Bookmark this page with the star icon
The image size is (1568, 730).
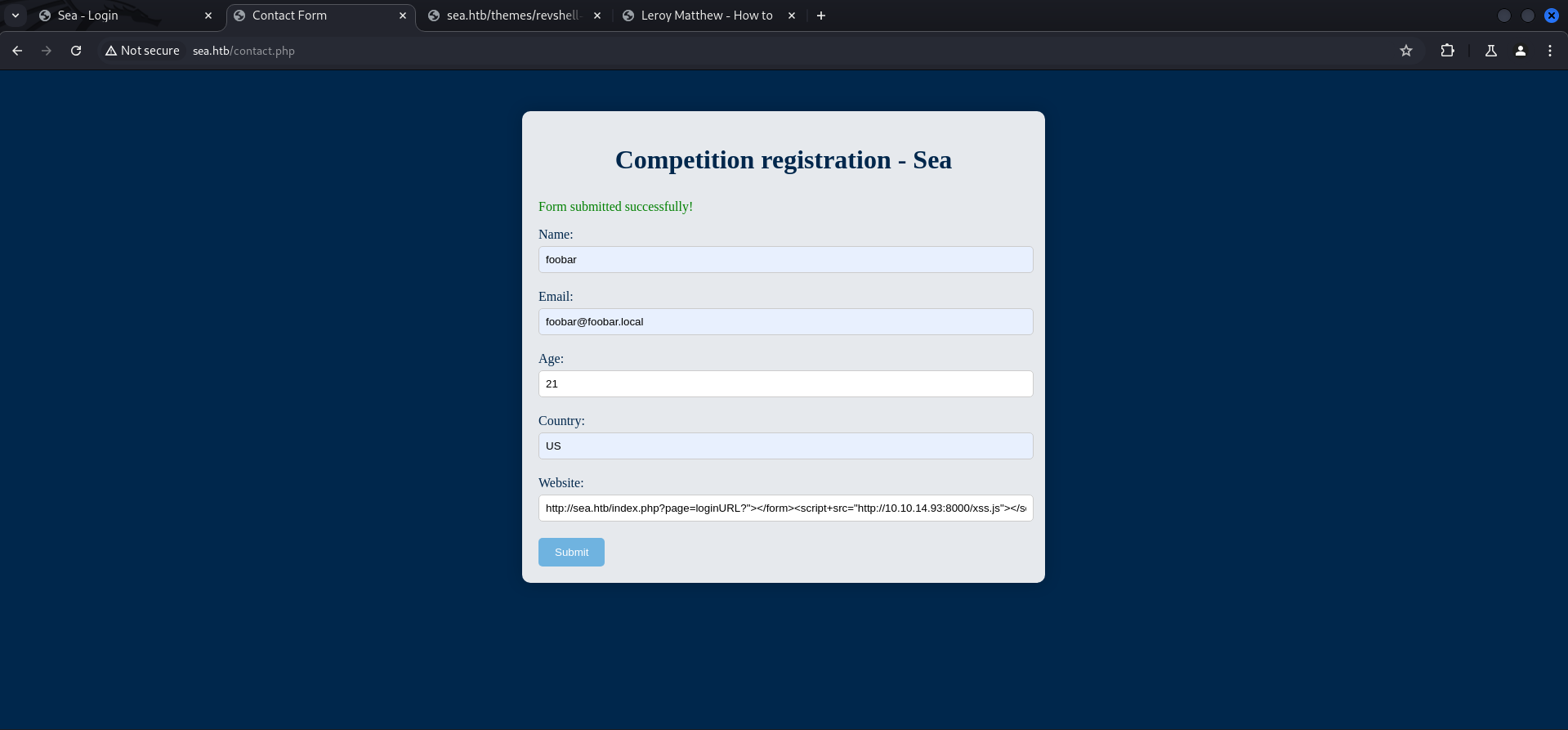[1405, 51]
